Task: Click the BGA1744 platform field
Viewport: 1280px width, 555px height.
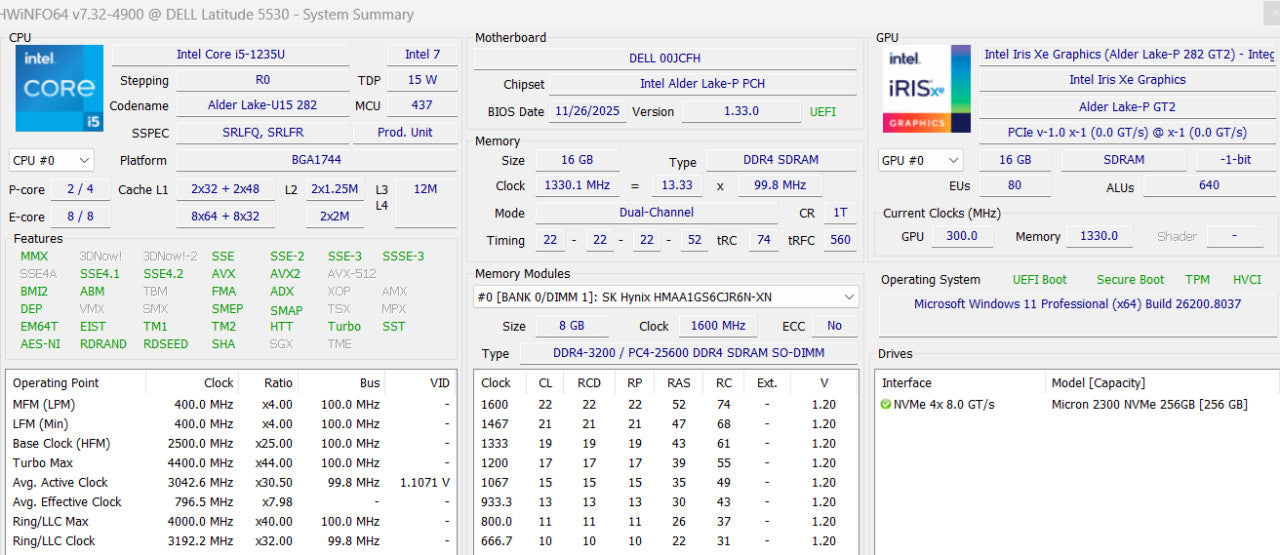Action: coord(316,160)
